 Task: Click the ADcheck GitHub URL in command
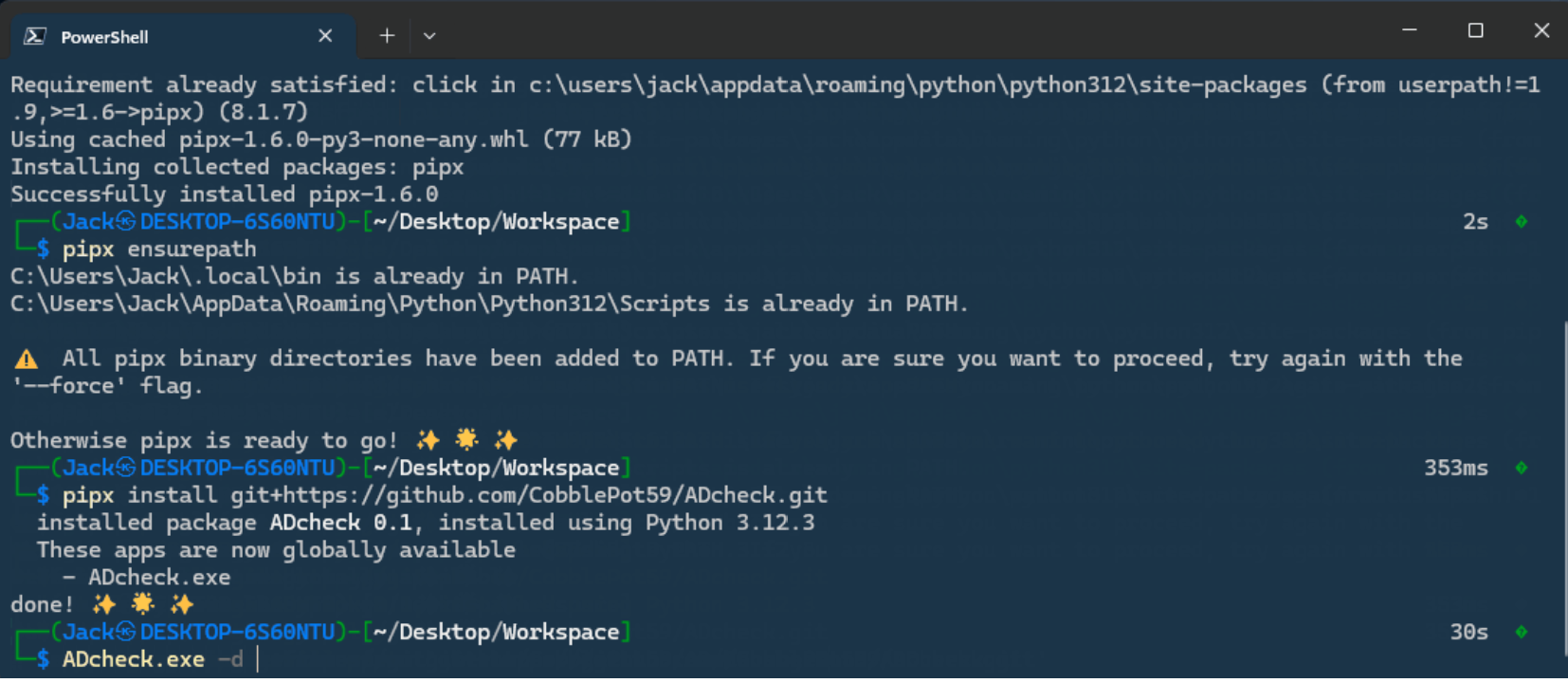pos(529,495)
